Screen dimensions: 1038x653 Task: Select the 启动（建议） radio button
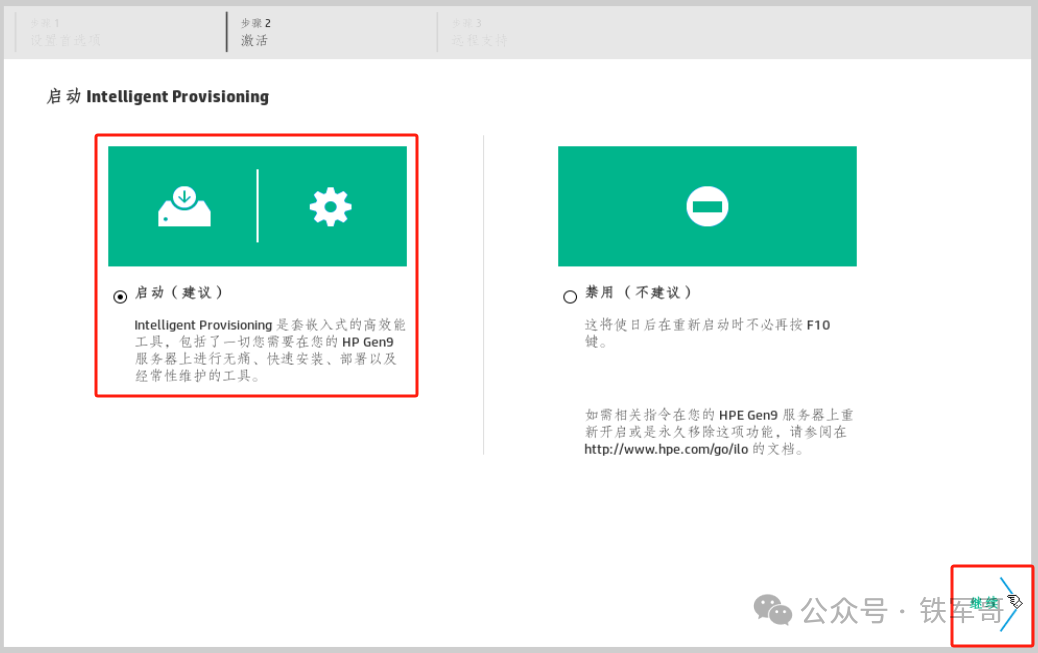[120, 297]
